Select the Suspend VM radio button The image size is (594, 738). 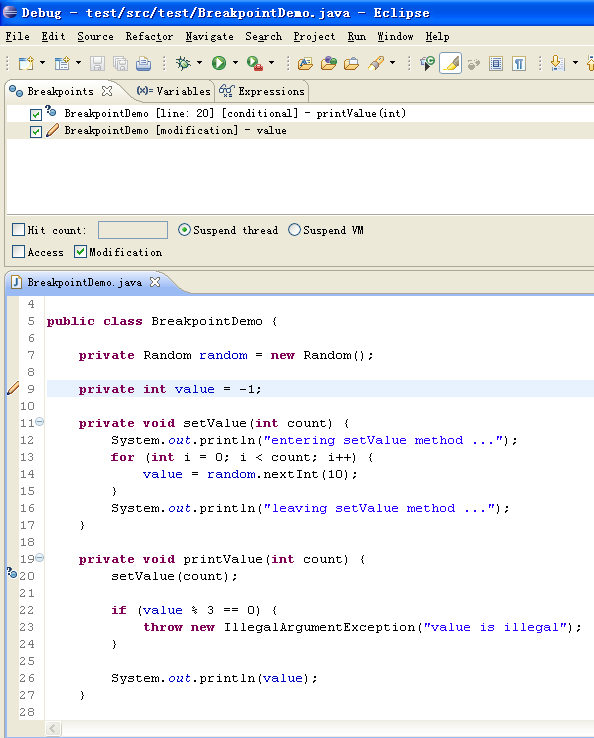pyautogui.click(x=294, y=230)
